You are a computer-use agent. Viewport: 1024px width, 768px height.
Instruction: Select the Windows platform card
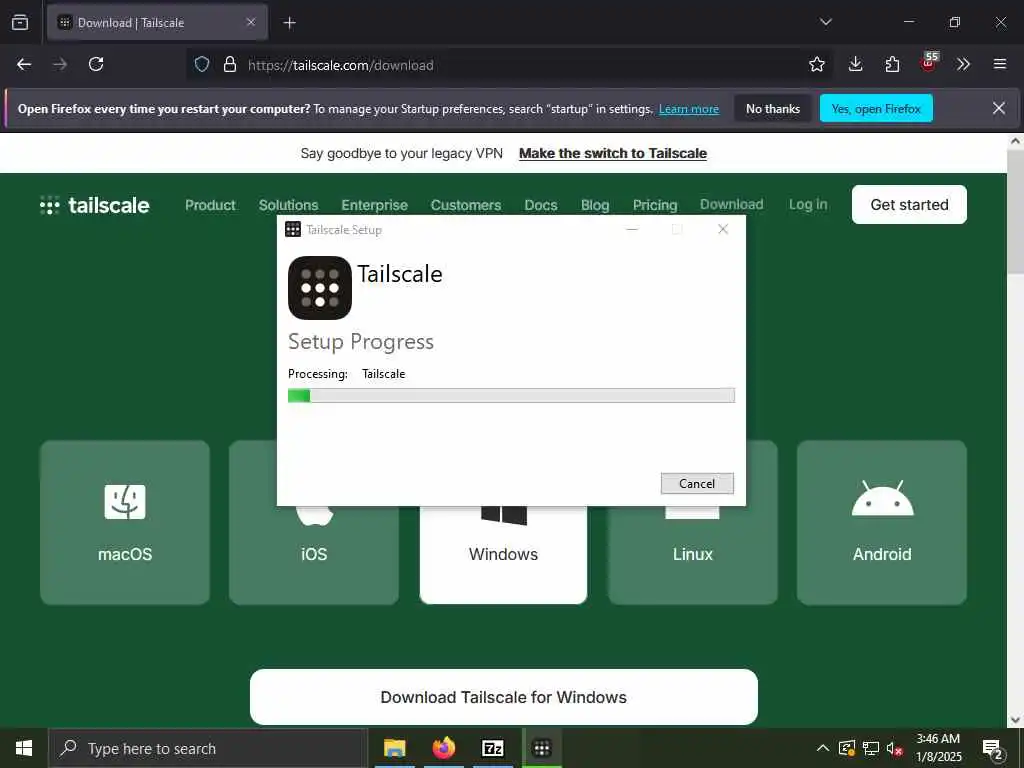click(x=504, y=555)
